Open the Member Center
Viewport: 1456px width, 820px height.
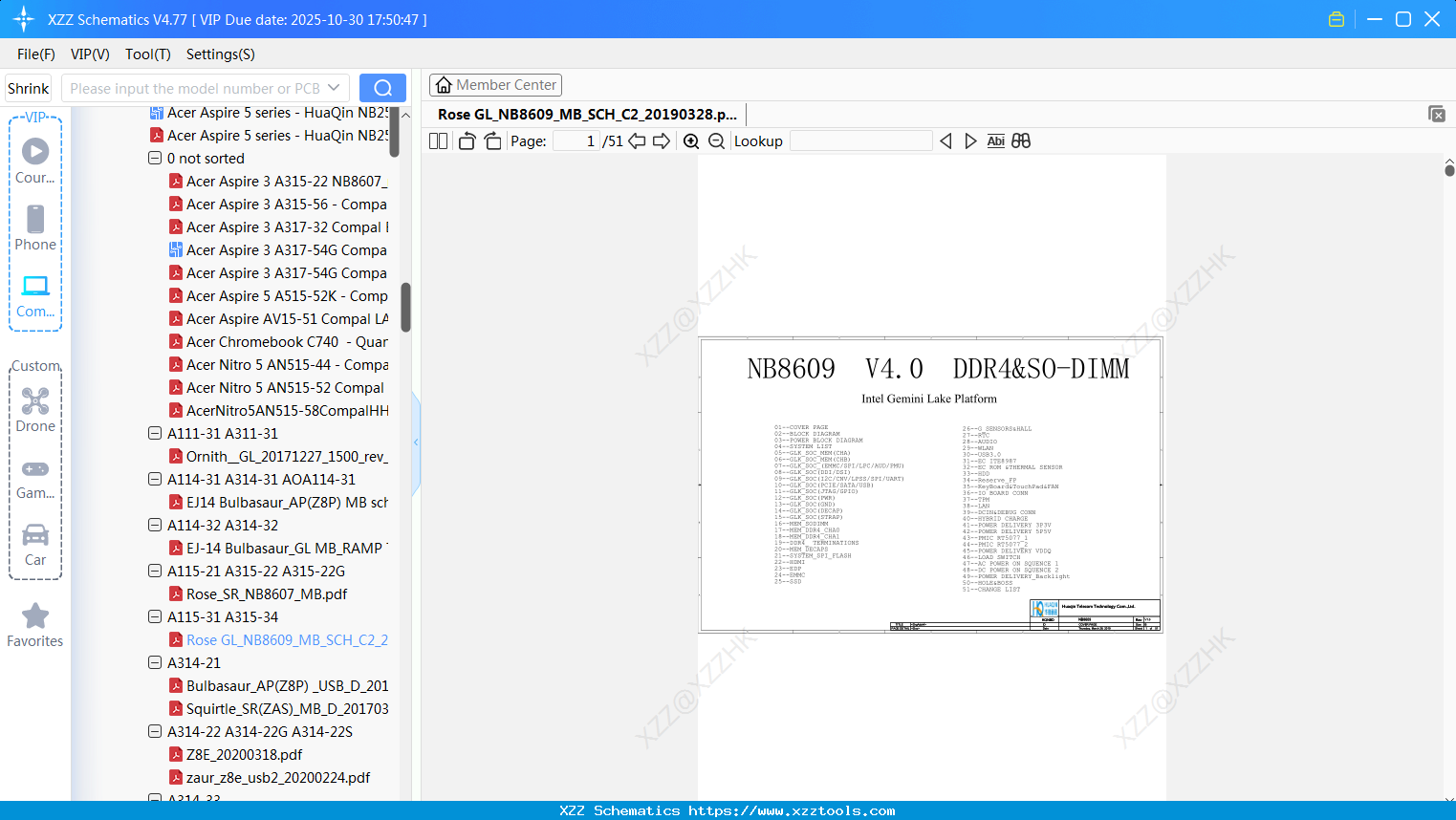click(x=495, y=85)
